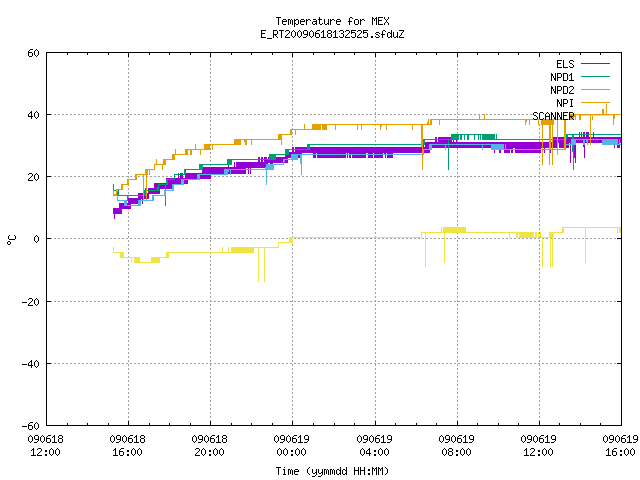This screenshot has width=640, height=480.
Task: Click the x-axis tick label 090618 16:00
Action: [x=127, y=446]
